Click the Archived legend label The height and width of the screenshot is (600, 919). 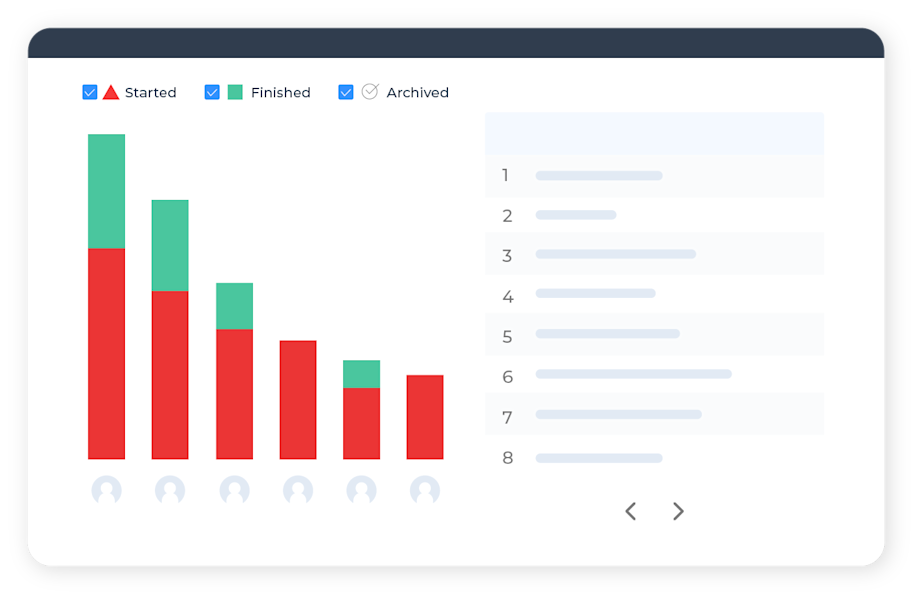pyautogui.click(x=418, y=93)
